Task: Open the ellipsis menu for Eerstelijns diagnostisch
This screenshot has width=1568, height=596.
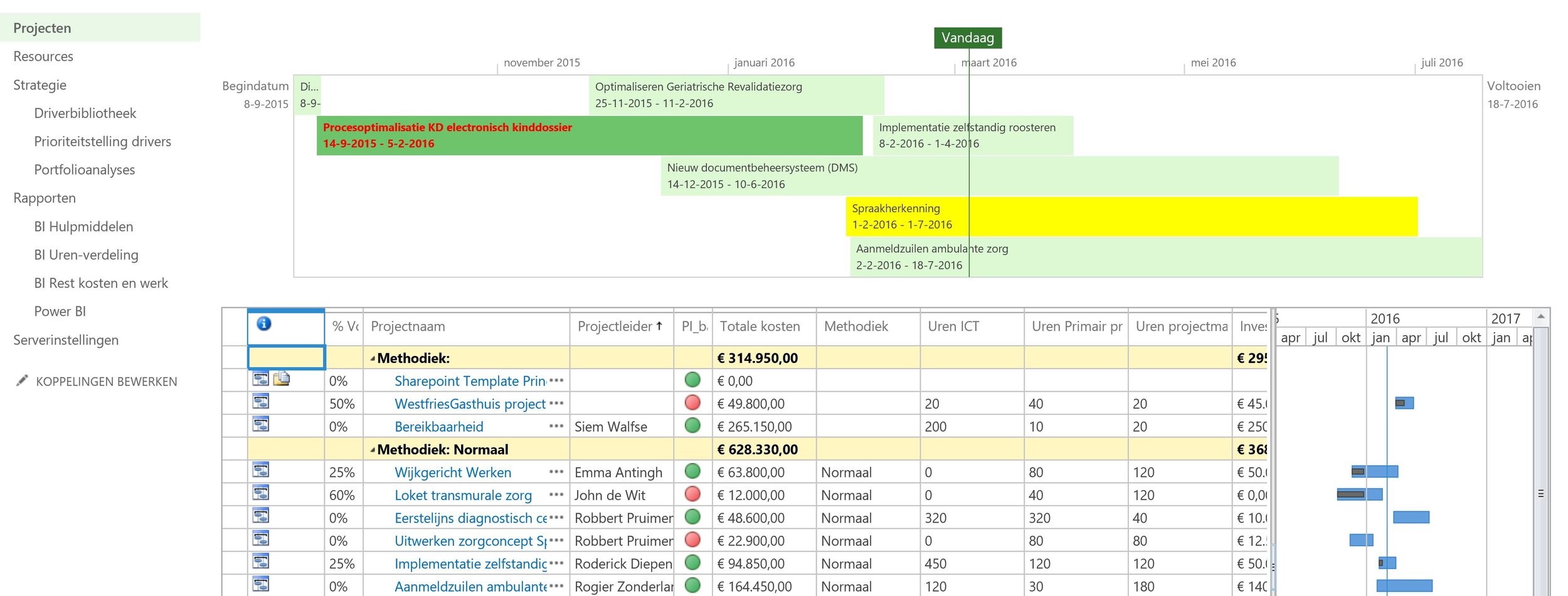Action: pos(556,518)
